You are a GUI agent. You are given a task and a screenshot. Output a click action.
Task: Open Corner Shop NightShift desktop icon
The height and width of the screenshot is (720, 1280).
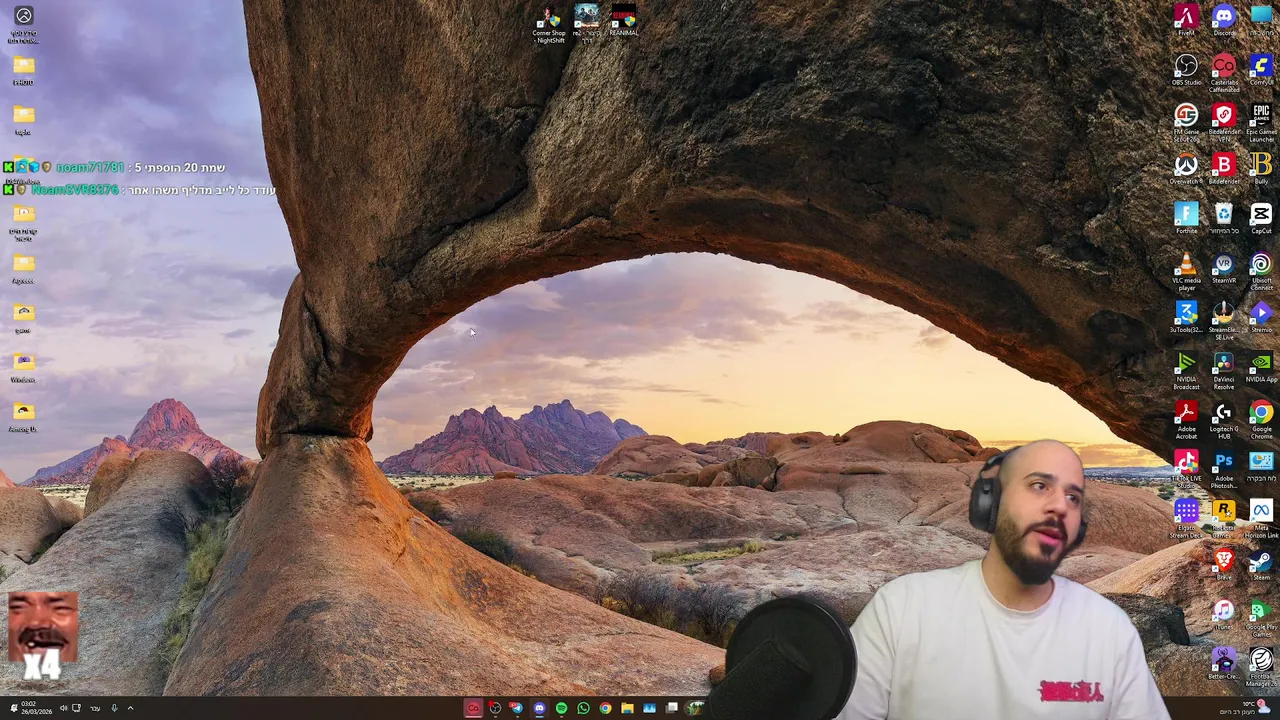coord(549,25)
